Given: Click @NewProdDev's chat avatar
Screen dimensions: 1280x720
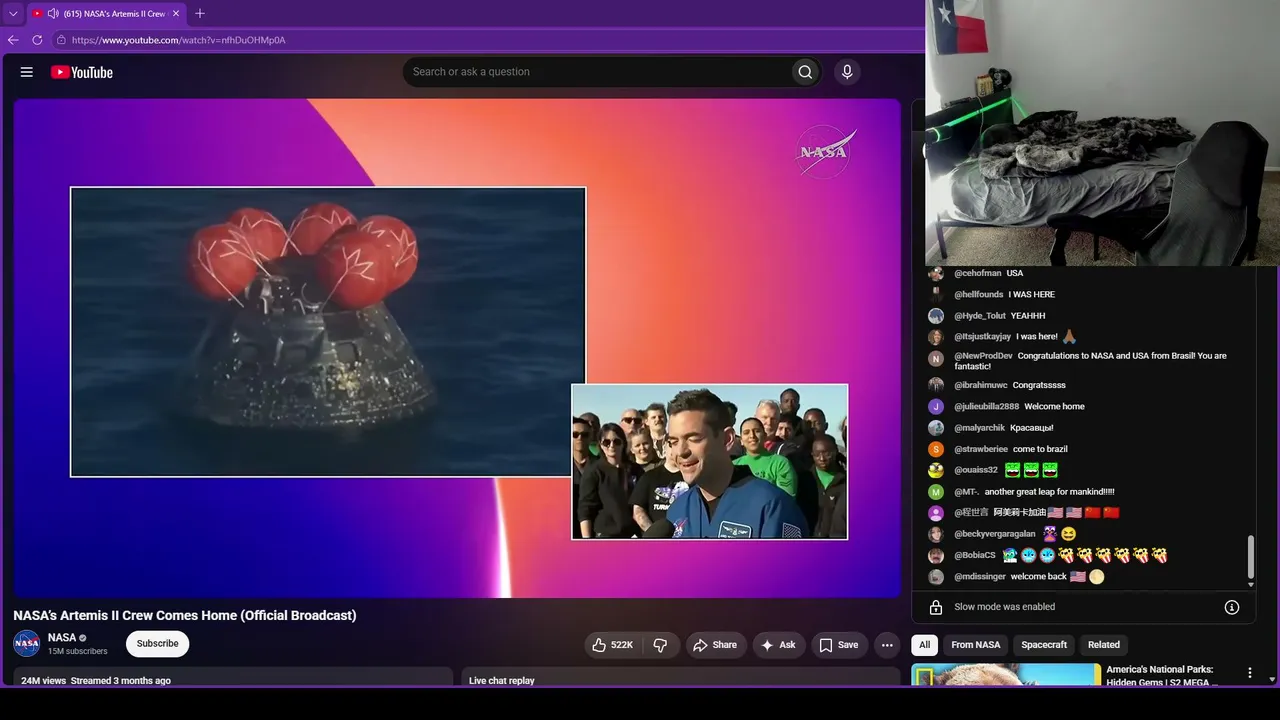Looking at the screenshot, I should click(936, 358).
